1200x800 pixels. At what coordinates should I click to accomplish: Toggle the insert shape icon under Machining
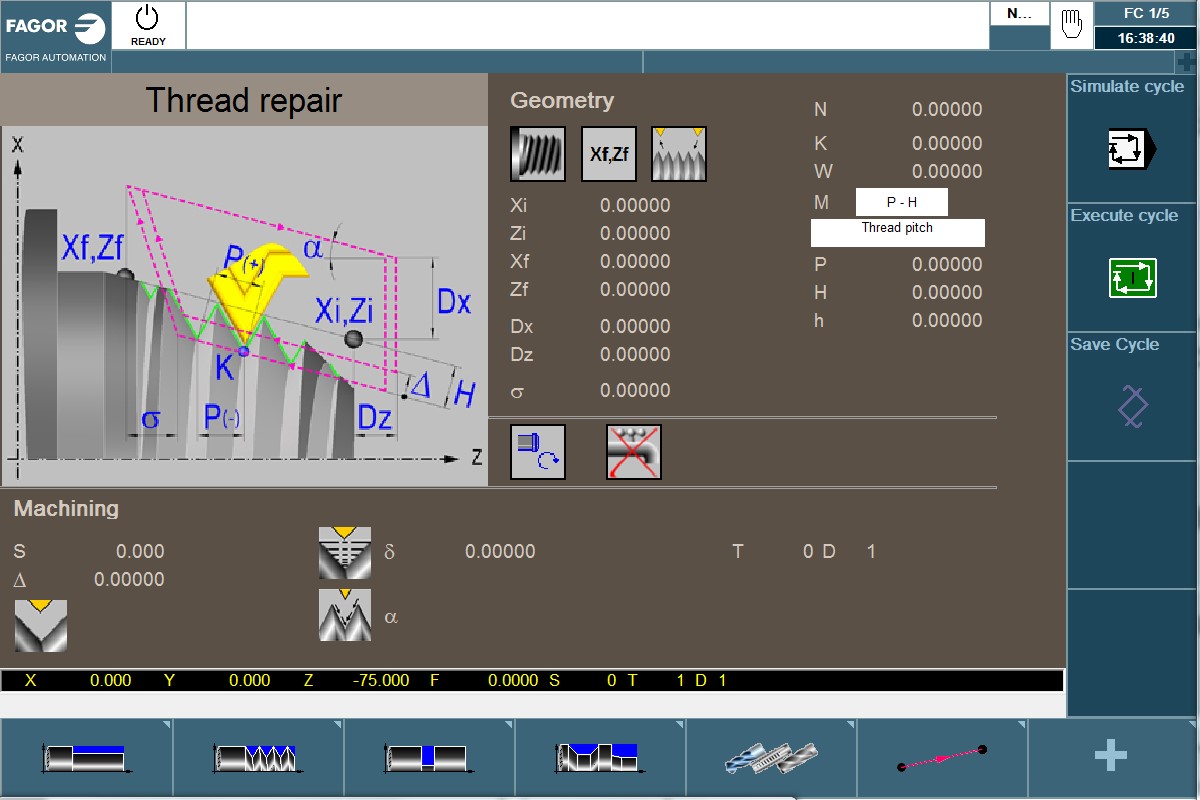click(39, 625)
